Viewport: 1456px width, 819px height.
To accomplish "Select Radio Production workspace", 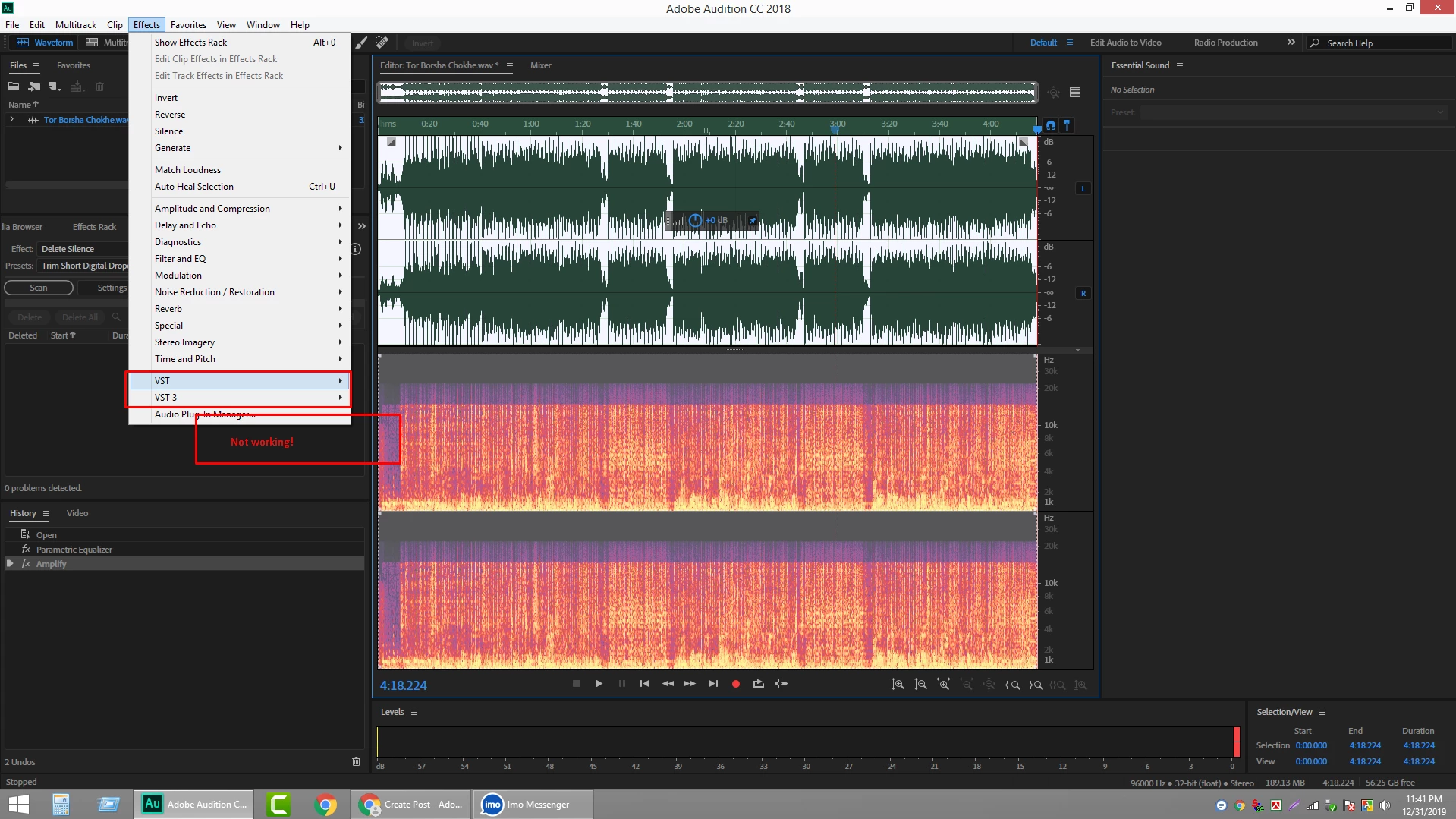I will (1225, 43).
